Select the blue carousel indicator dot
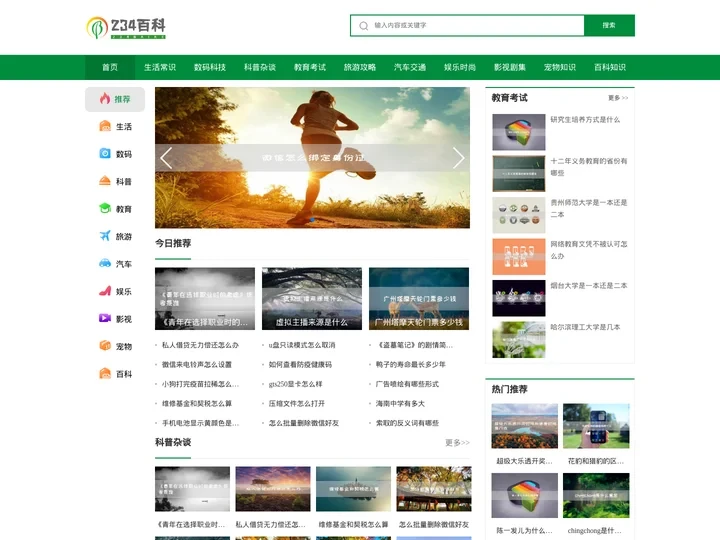The image size is (720, 540). click(312, 220)
